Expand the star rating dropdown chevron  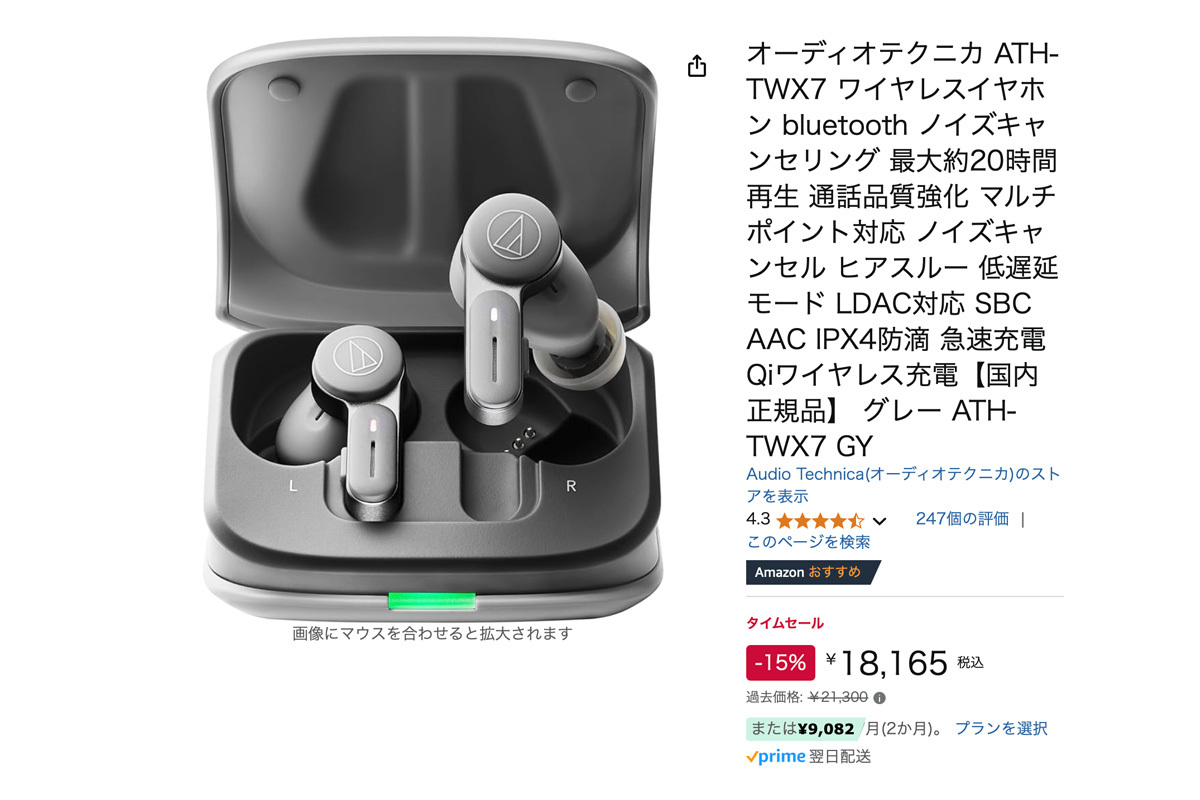(x=880, y=521)
